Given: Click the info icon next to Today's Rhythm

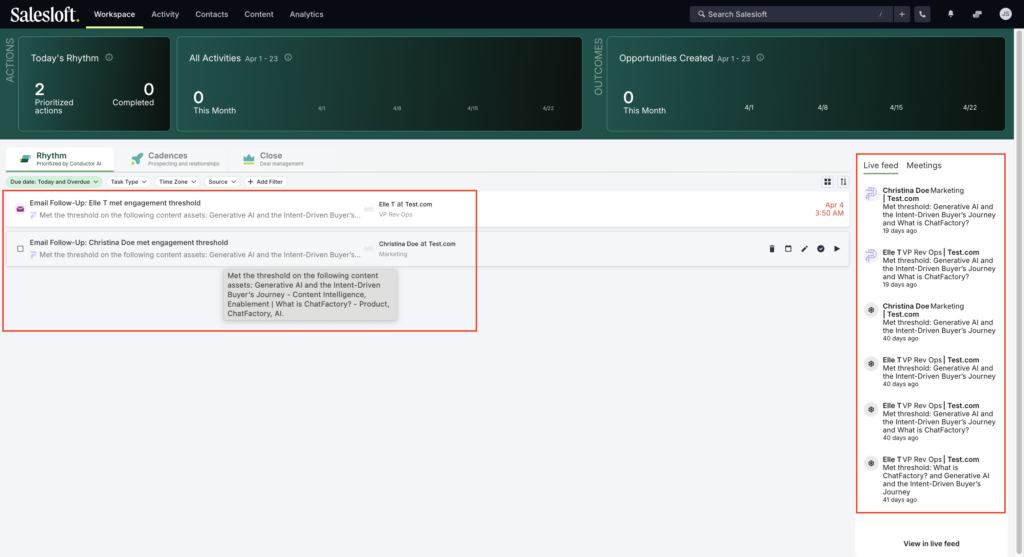Looking at the screenshot, I should 109,57.
